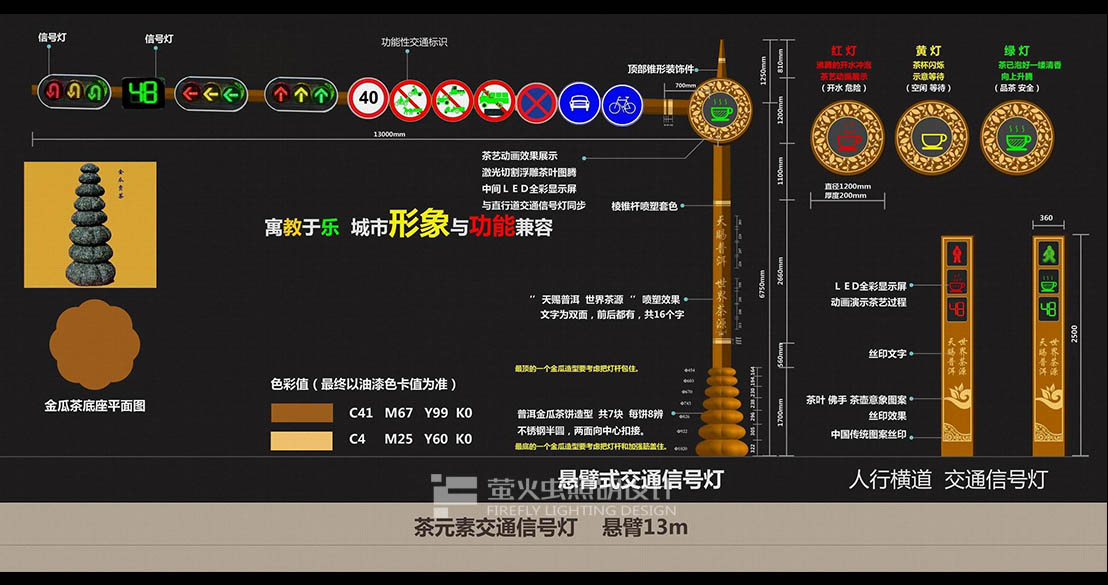
Task: Click the blue car sign
Action: (x=579, y=102)
